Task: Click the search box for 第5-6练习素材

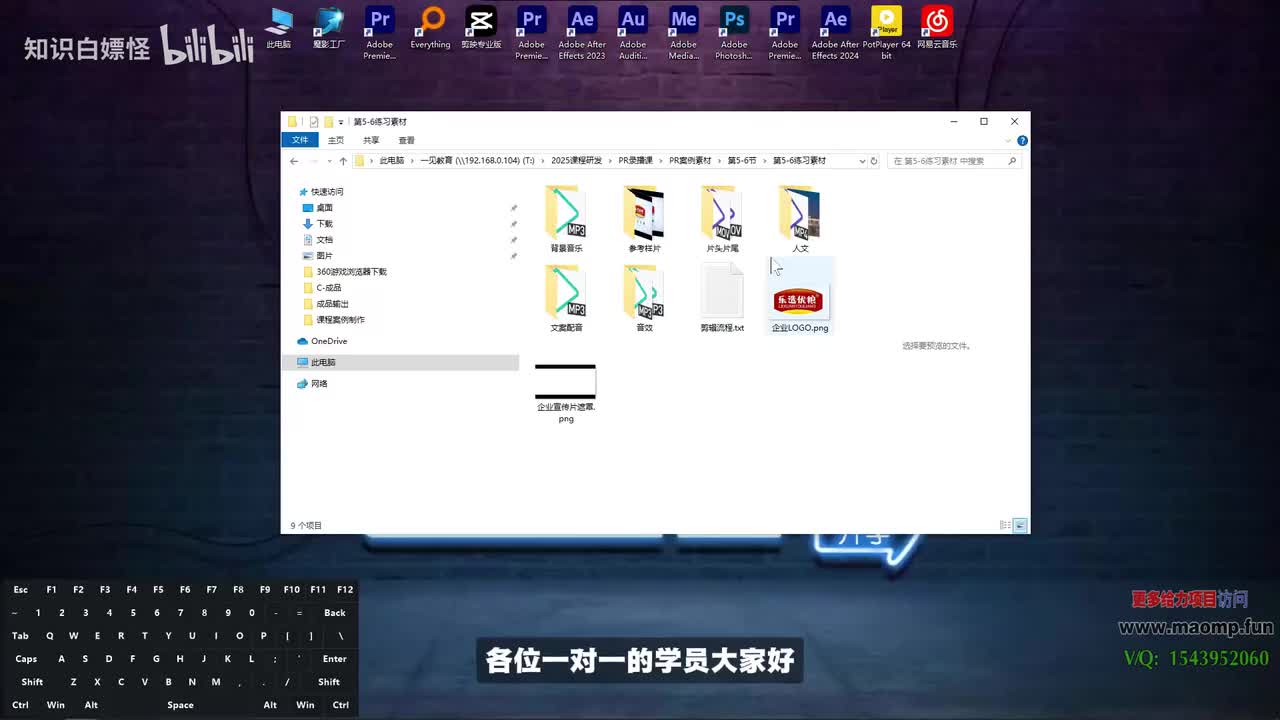Action: tap(954, 161)
